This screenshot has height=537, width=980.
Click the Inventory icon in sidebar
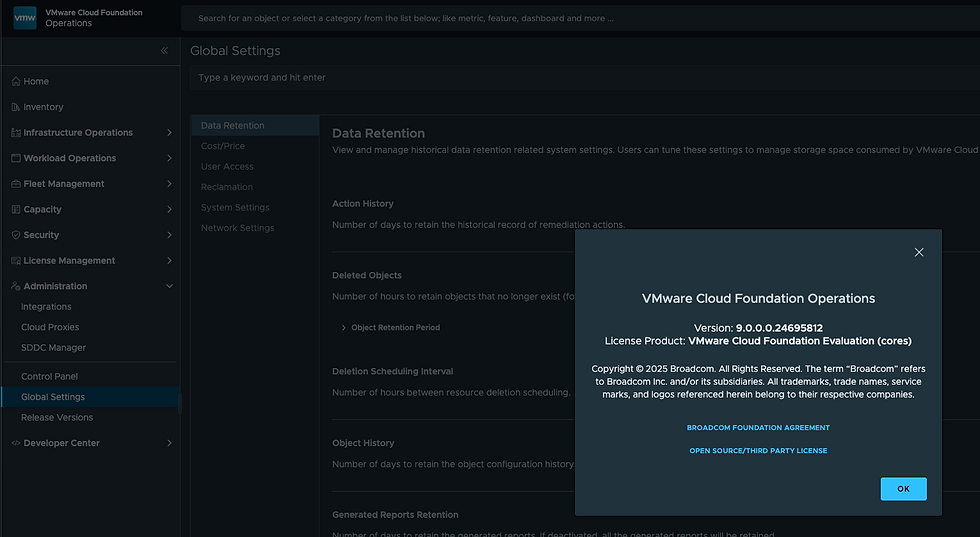[16, 107]
